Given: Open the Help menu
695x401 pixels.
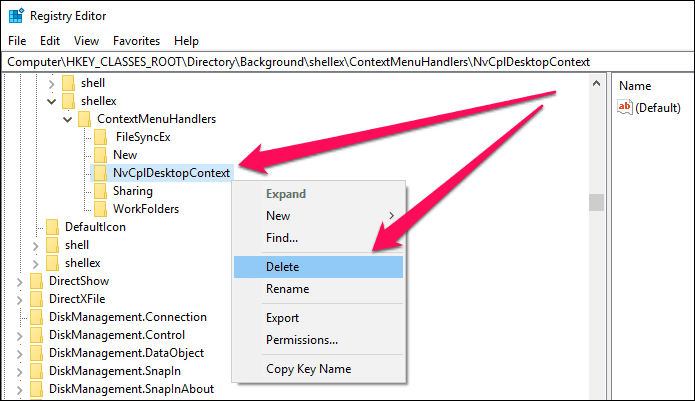Looking at the screenshot, I should 186,41.
